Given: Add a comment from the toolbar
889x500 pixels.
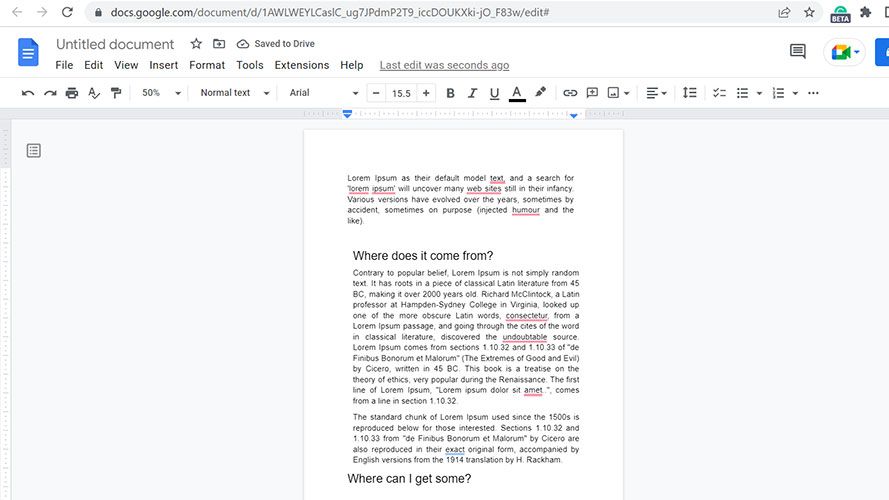Looking at the screenshot, I should (x=592, y=93).
